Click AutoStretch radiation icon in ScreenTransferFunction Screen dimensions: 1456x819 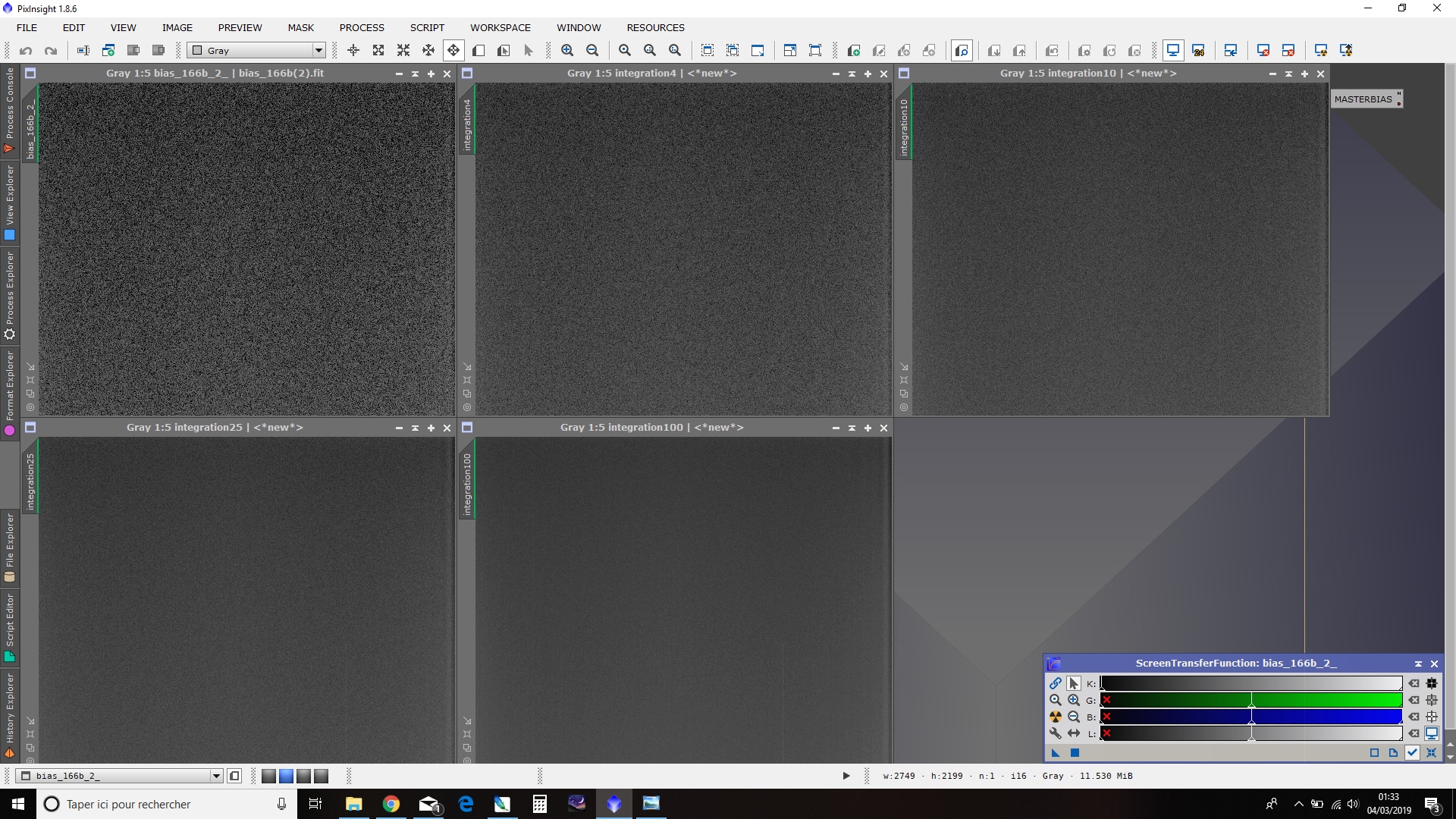pos(1056,717)
